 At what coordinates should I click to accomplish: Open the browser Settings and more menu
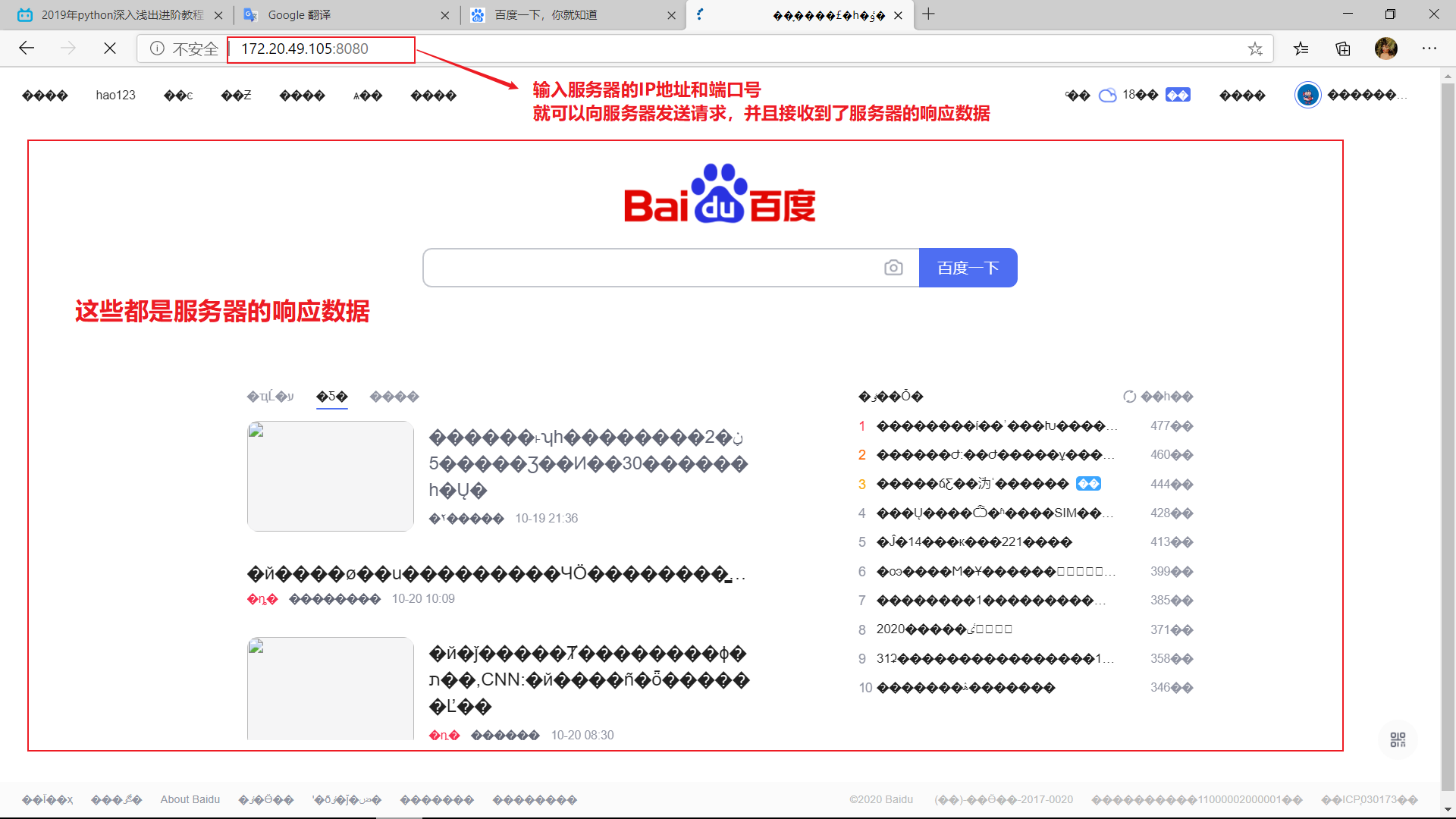[x=1429, y=49]
